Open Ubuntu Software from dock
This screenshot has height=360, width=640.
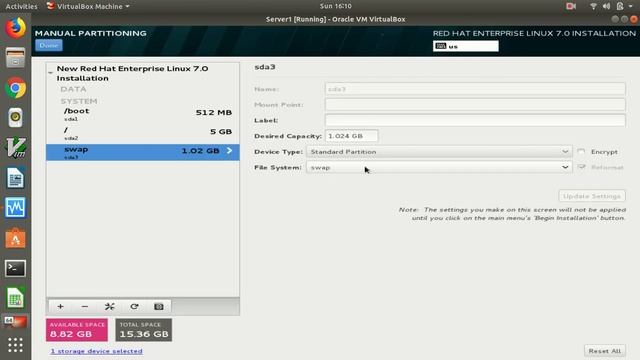16,238
